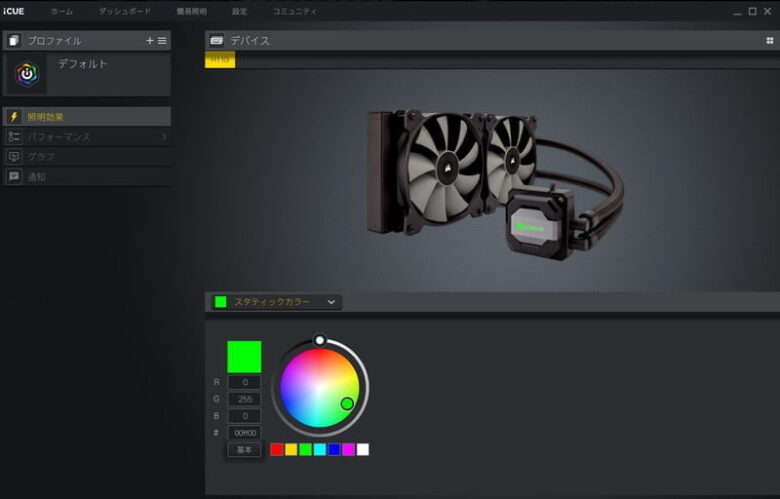Choose the cyan preset swatch
The width and height of the screenshot is (780, 499).
[x=320, y=450]
